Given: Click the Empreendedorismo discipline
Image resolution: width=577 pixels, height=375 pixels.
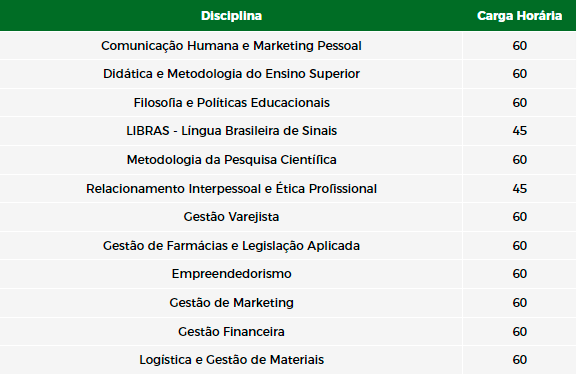Looking at the screenshot, I should click(231, 274).
